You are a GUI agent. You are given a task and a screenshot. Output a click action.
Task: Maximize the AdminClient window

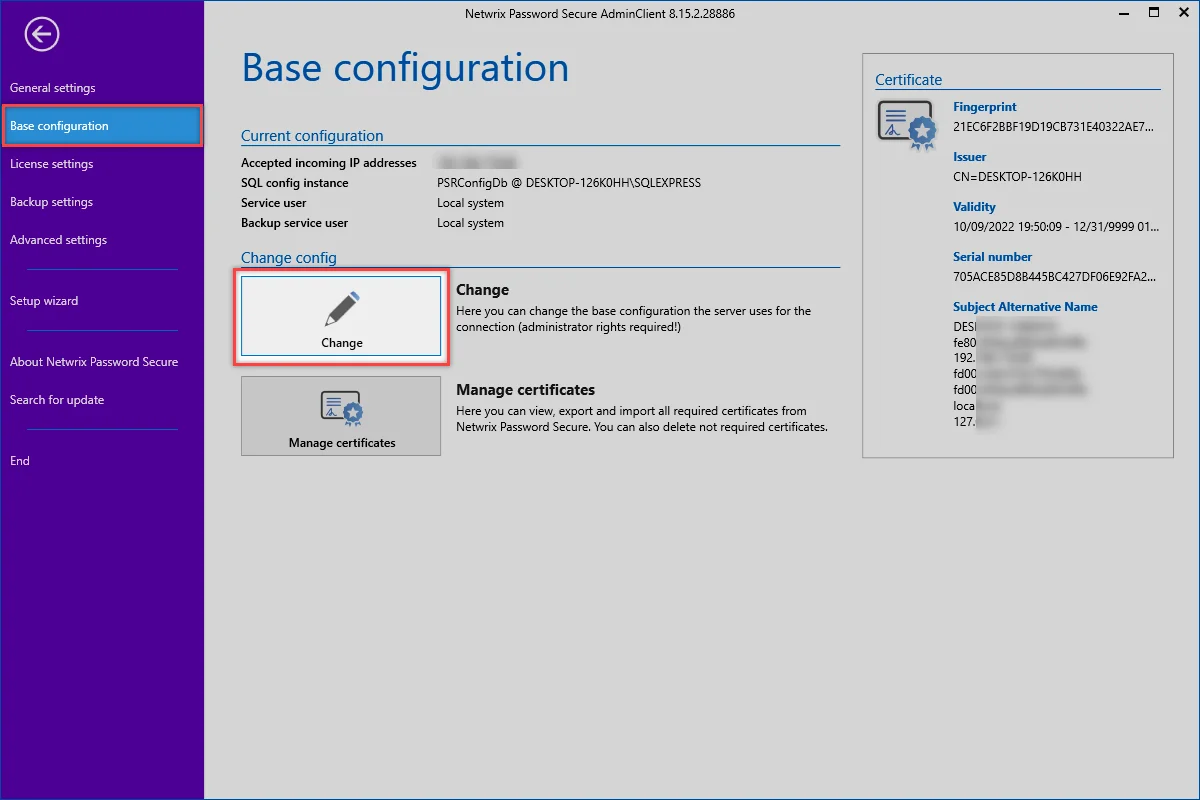coord(1154,13)
